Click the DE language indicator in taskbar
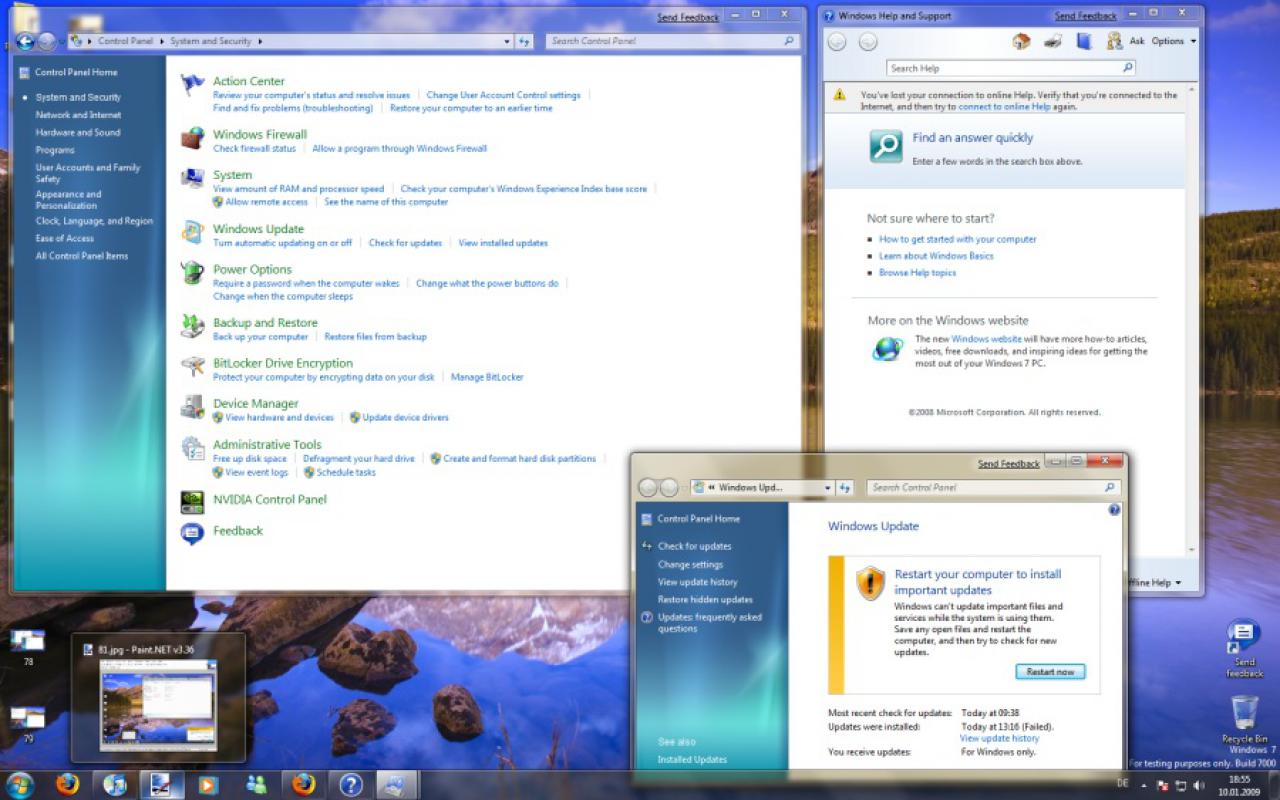Viewport: 1280px width, 800px height. [x=1122, y=783]
